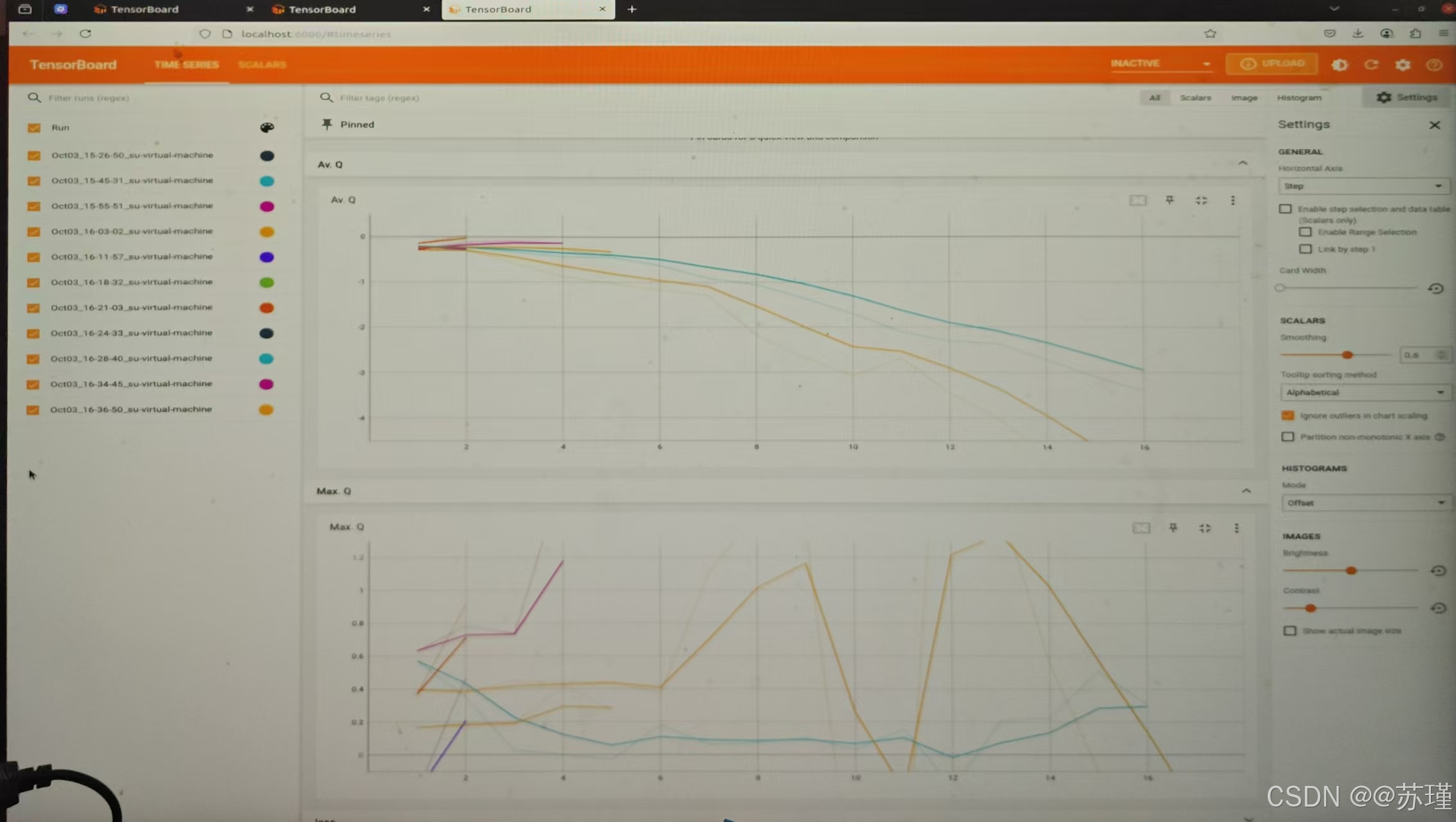
Task: Switch to the SCALARS tab
Action: click(x=262, y=65)
